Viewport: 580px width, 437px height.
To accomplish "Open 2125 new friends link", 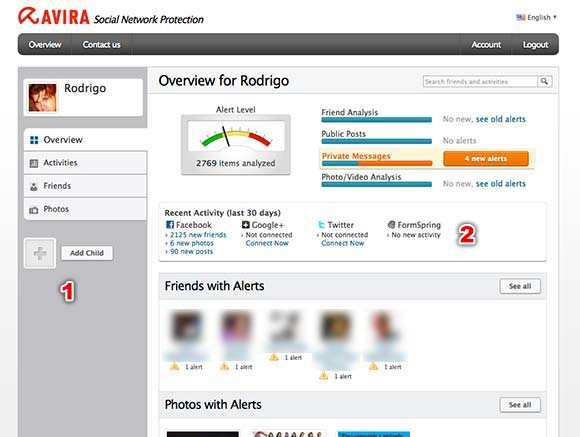I will point(198,235).
